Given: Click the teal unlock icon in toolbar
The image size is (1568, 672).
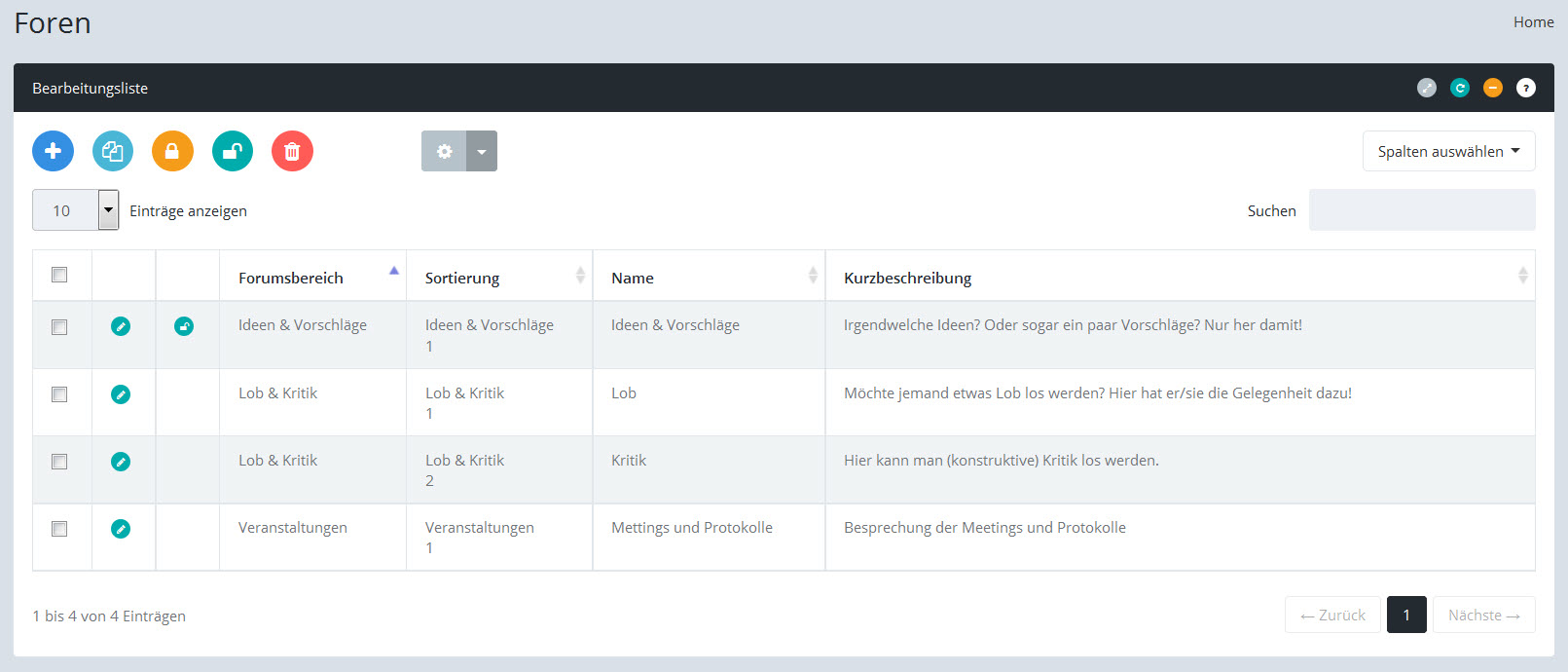Looking at the screenshot, I should coord(233,151).
